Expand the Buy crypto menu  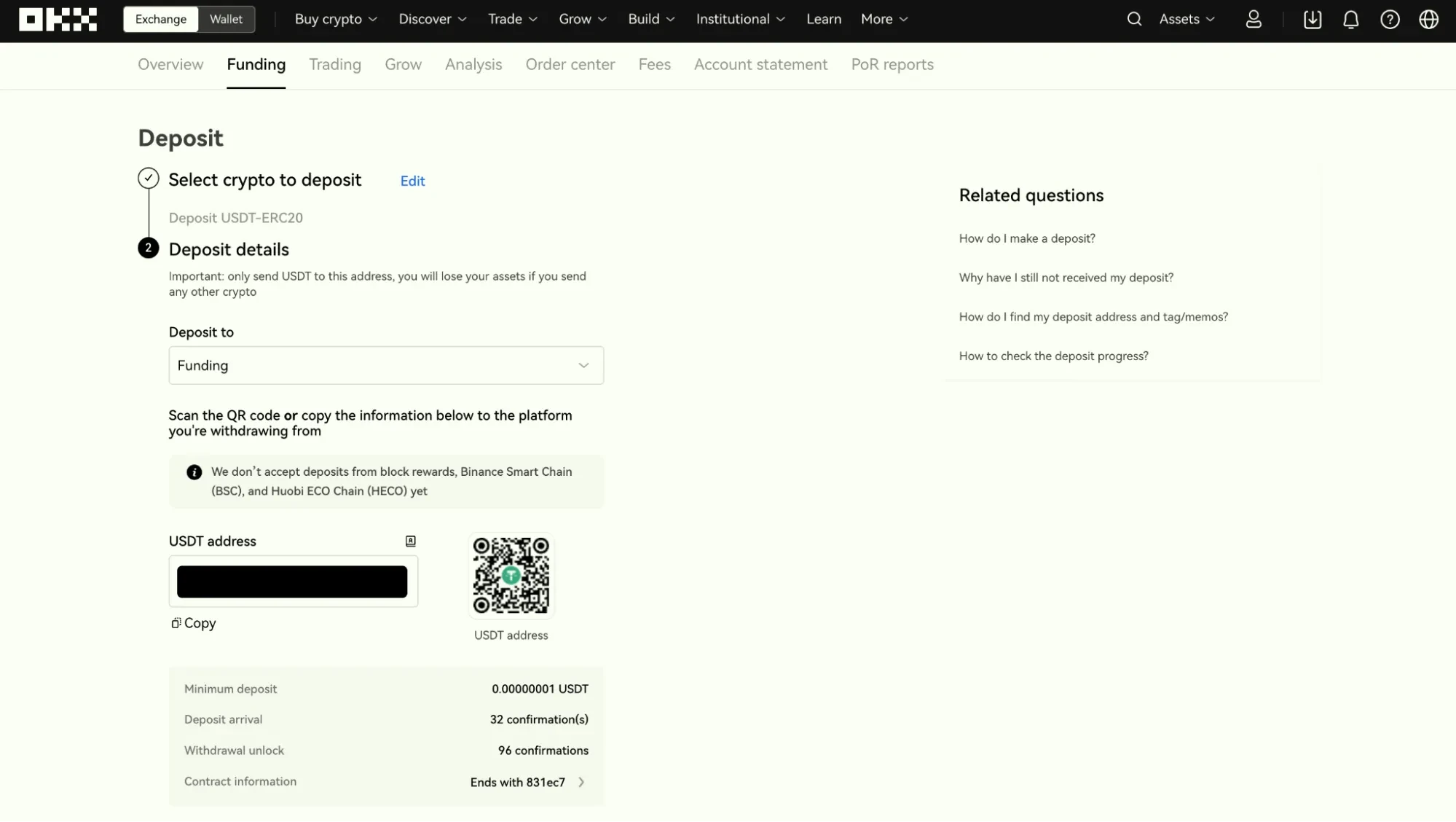pos(336,20)
